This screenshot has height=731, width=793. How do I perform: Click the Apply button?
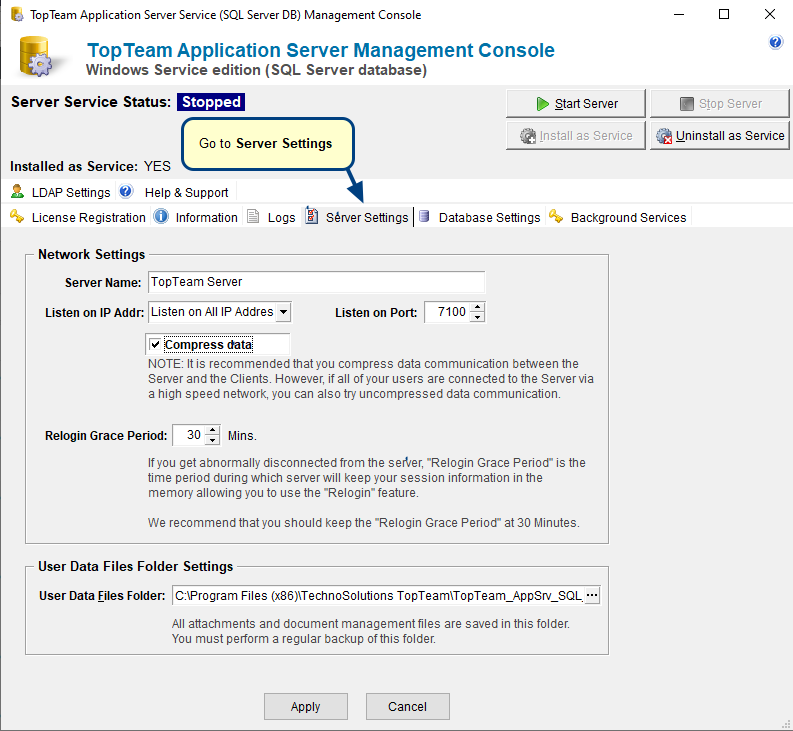click(305, 706)
